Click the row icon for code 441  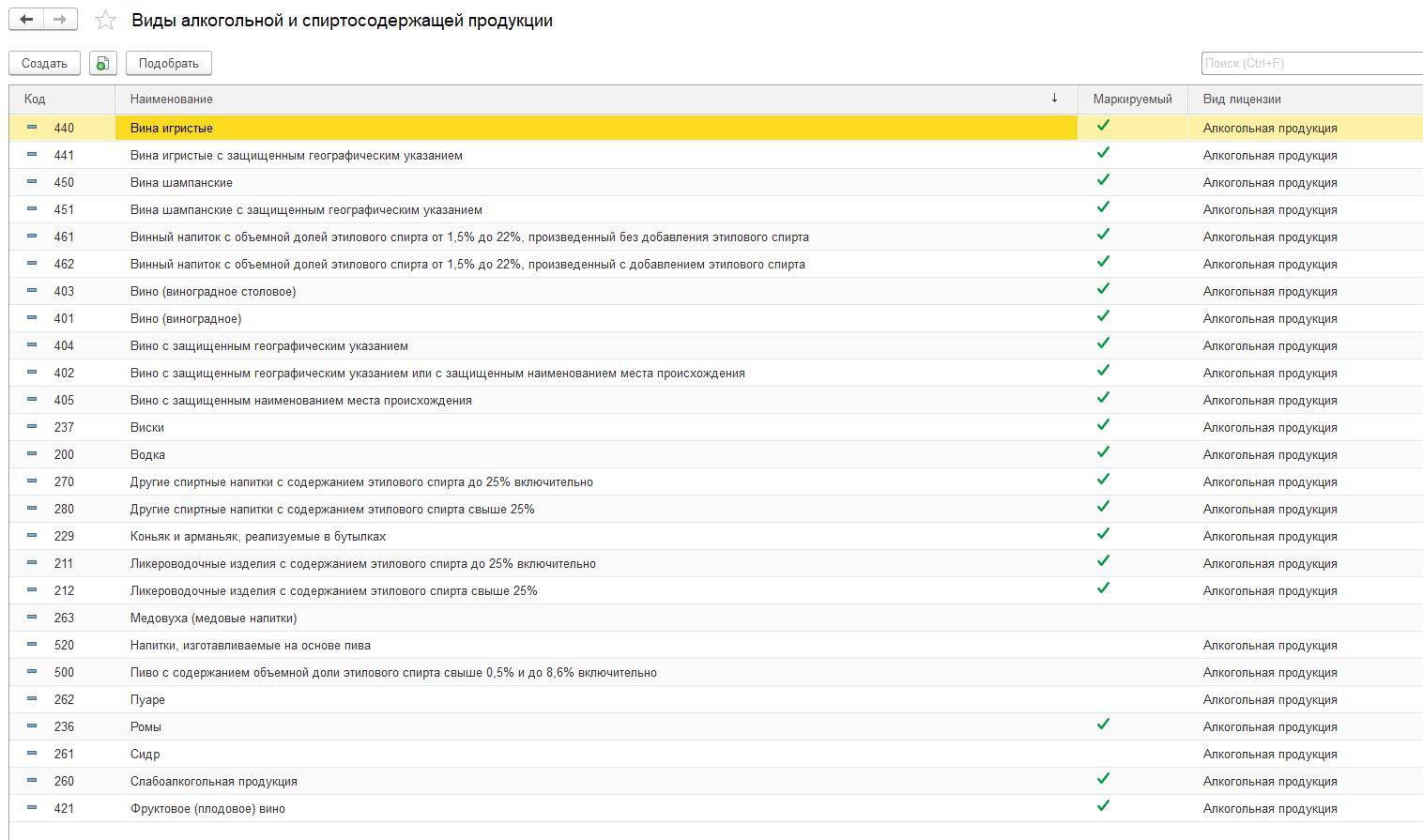coord(32,154)
